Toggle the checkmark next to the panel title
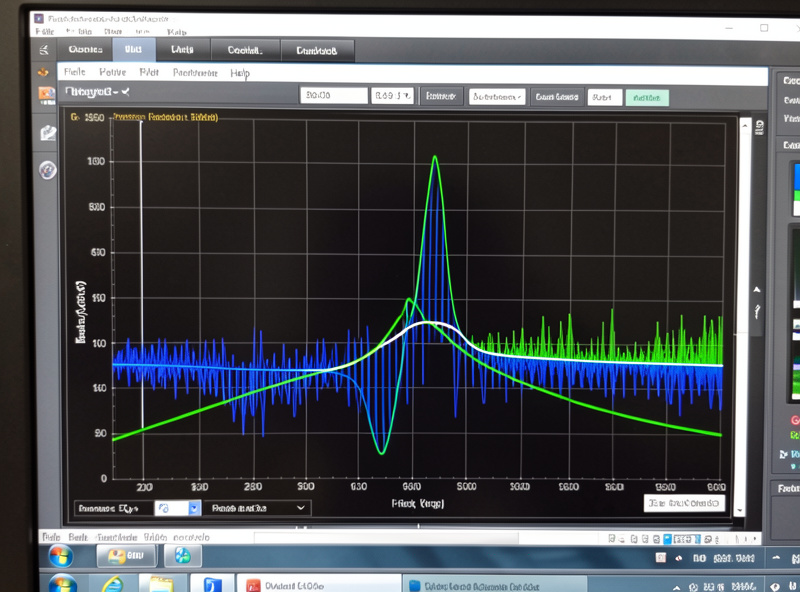Screen dimensions: 800x592 click(x=125, y=91)
